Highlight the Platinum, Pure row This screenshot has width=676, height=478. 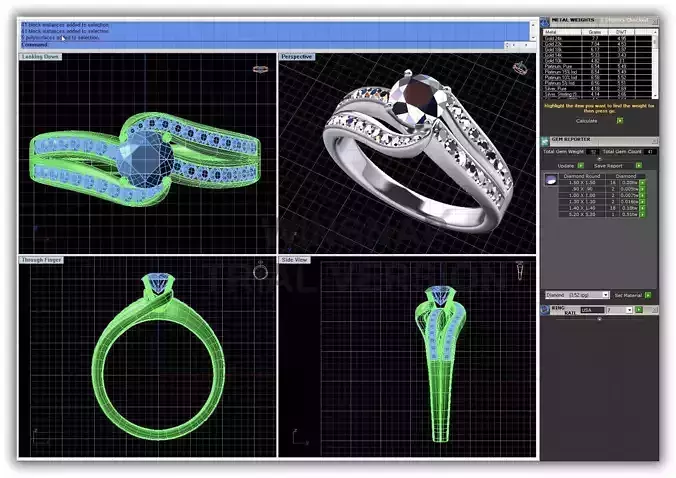point(597,66)
